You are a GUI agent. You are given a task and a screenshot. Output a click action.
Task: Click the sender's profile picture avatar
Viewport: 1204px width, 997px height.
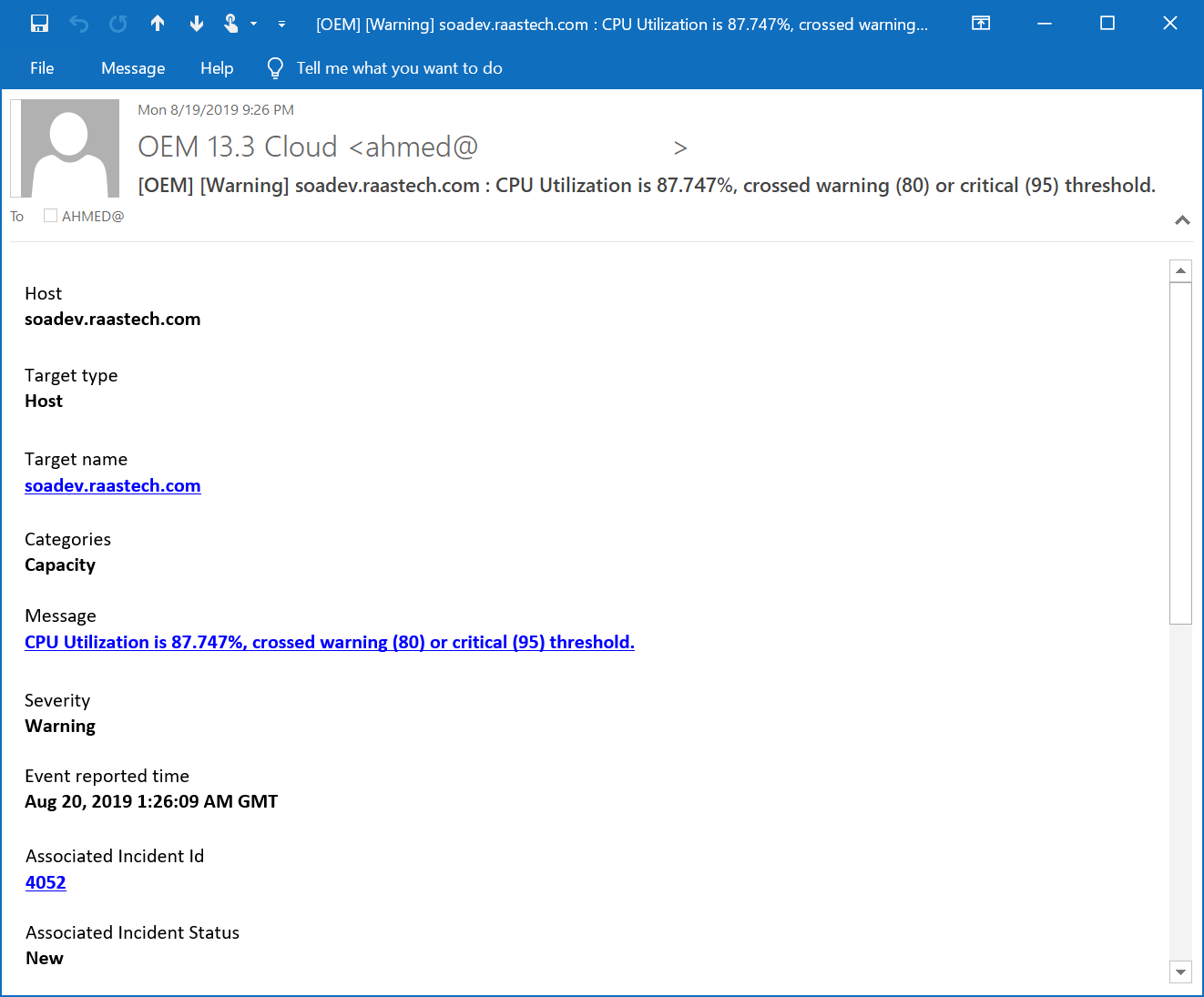click(70, 148)
